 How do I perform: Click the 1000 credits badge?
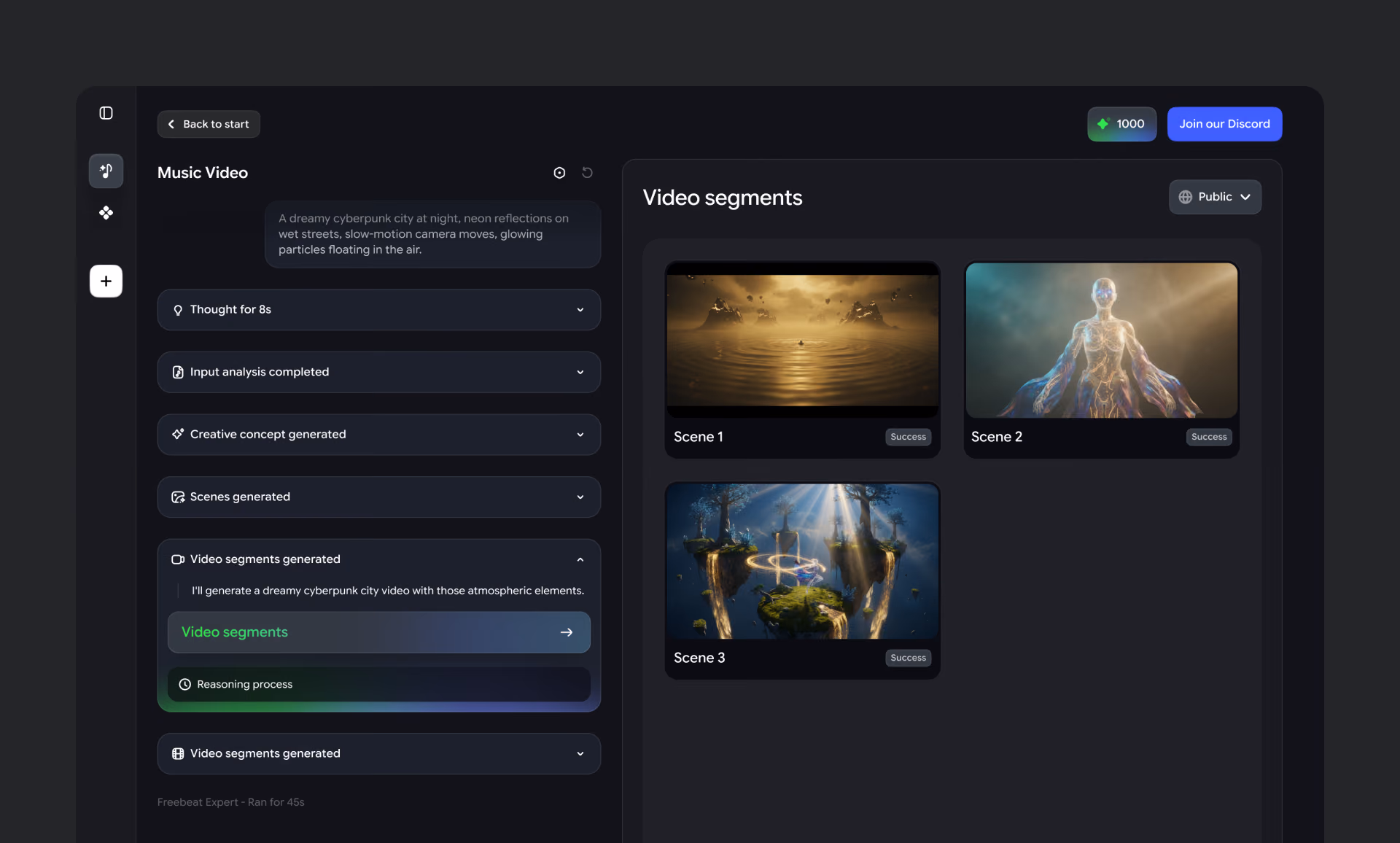(x=1121, y=124)
